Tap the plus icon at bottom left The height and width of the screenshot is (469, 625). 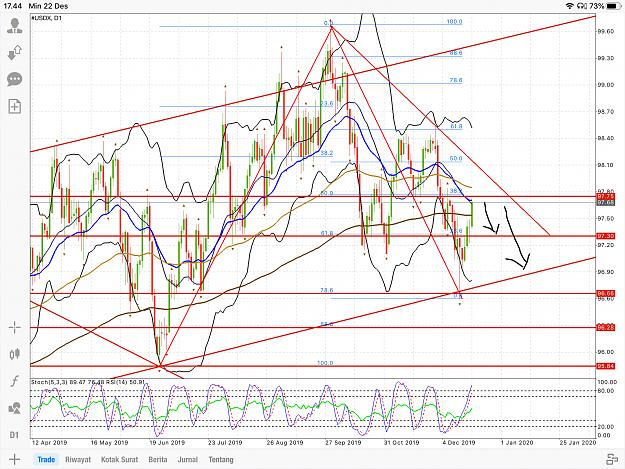(14, 459)
